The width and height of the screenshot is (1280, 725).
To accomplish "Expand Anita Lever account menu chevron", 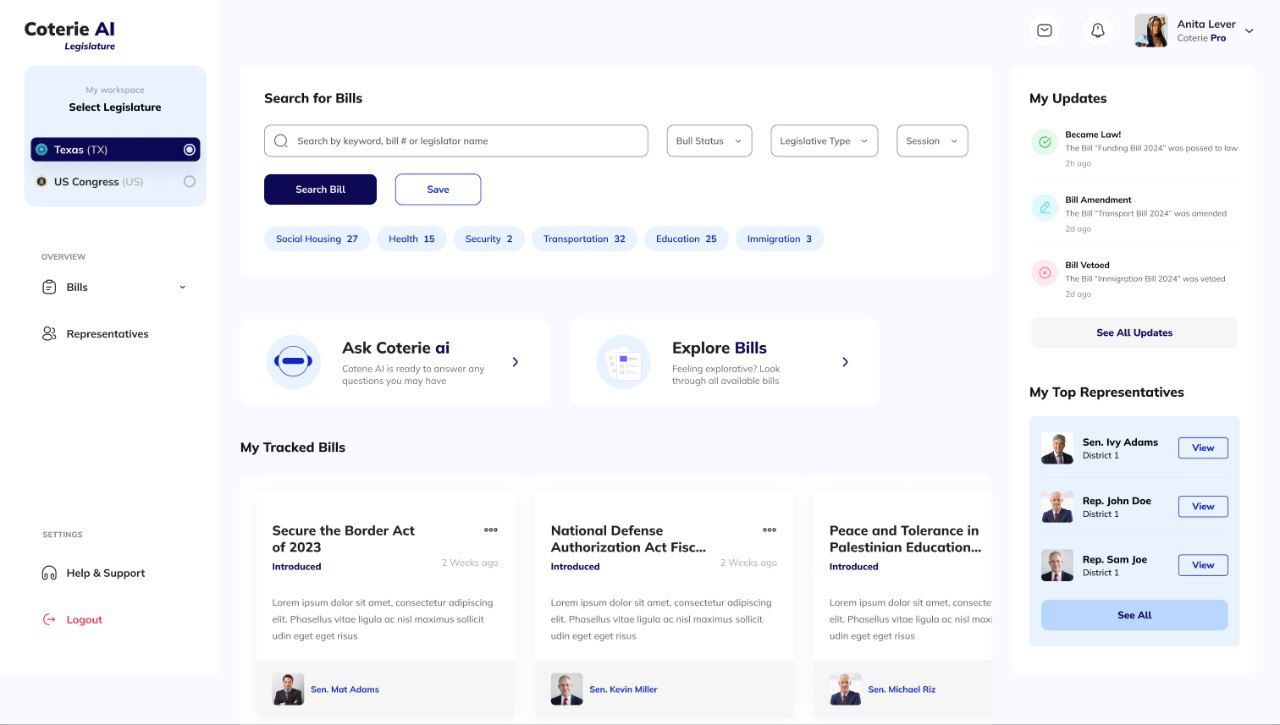I will pyautogui.click(x=1249, y=31).
